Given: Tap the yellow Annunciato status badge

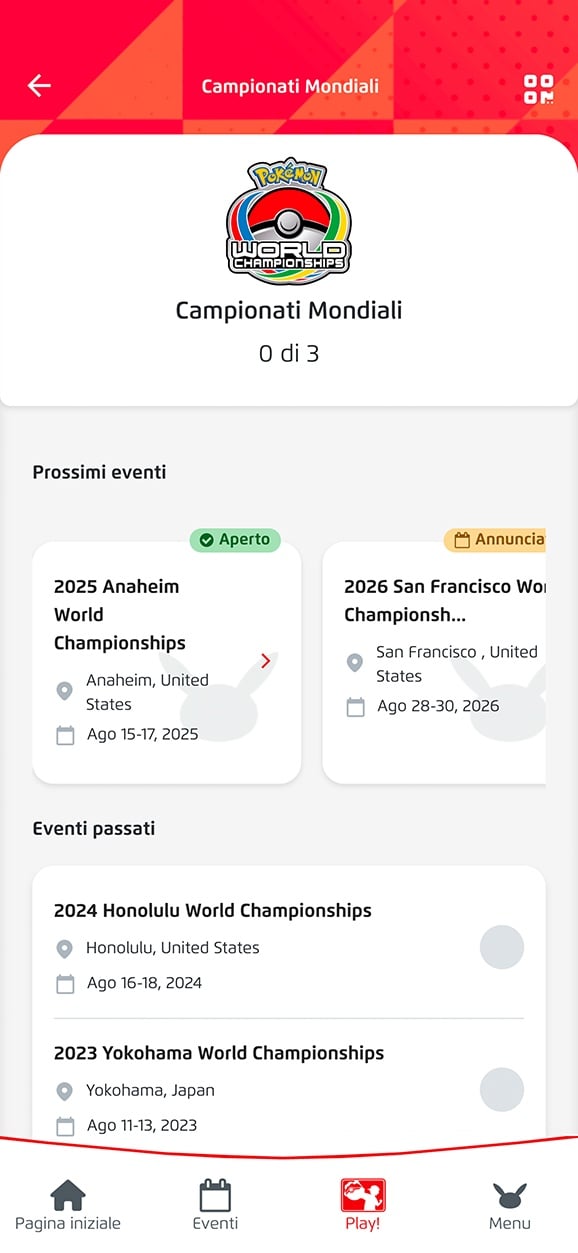Looking at the screenshot, I should [495, 540].
